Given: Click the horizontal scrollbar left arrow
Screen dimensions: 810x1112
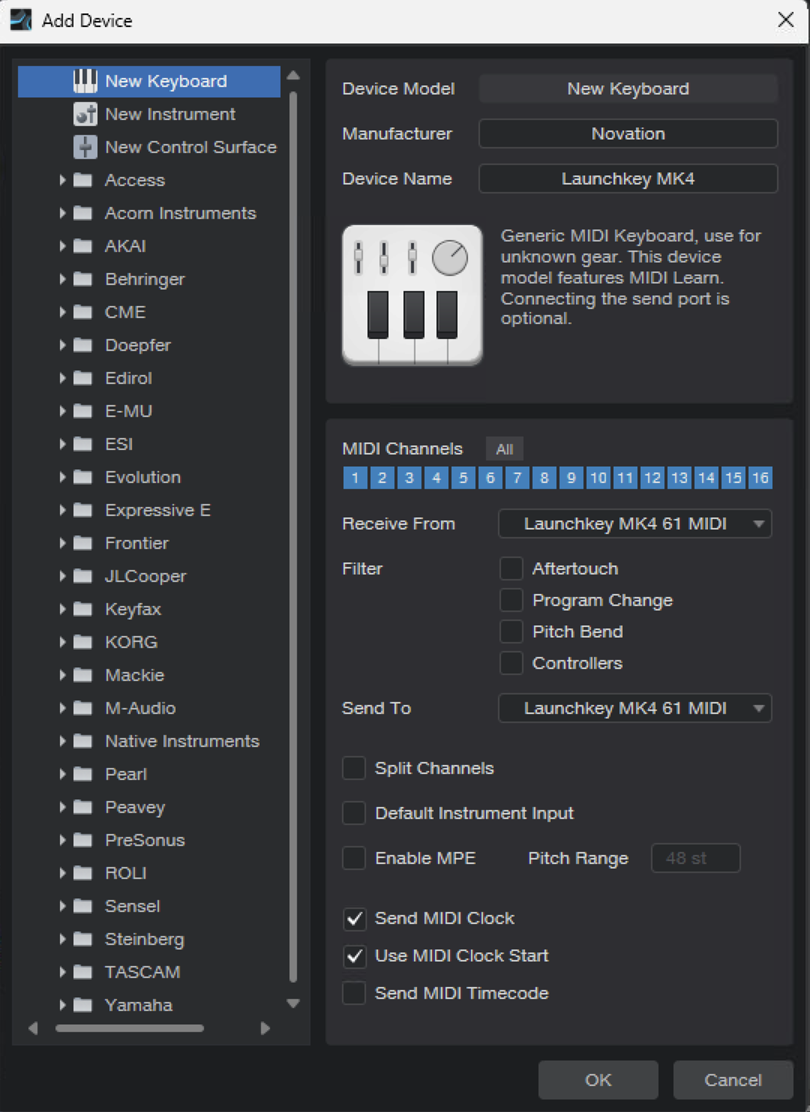Looking at the screenshot, I should (x=33, y=1028).
